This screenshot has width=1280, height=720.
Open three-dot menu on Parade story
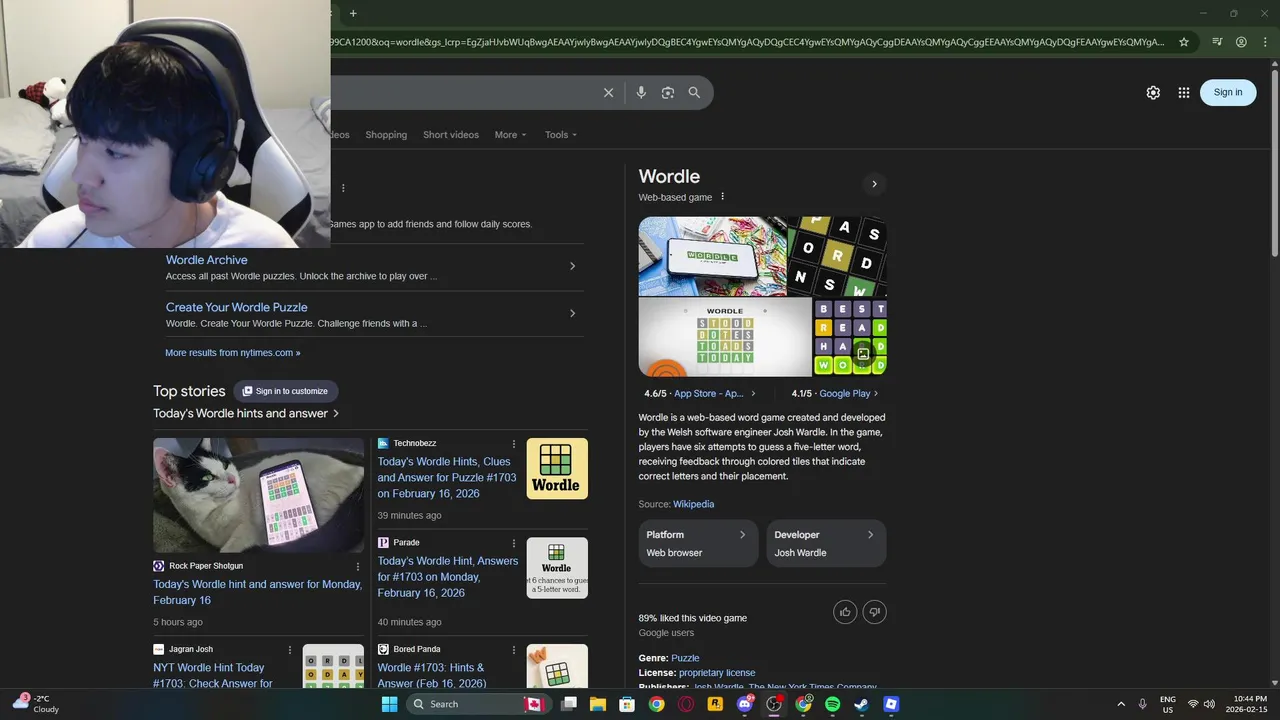point(514,543)
